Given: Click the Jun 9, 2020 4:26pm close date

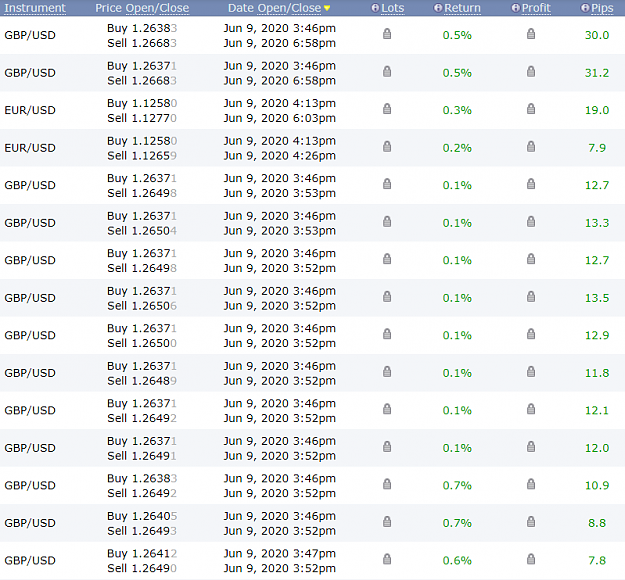Looking at the screenshot, I should (279, 155).
